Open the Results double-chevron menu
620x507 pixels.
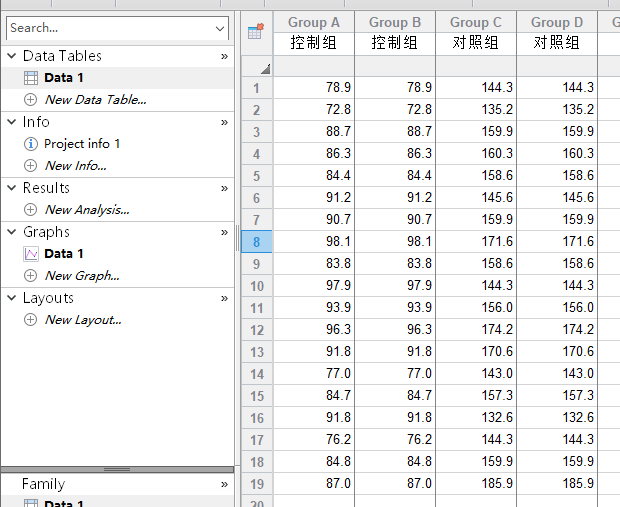click(224, 189)
